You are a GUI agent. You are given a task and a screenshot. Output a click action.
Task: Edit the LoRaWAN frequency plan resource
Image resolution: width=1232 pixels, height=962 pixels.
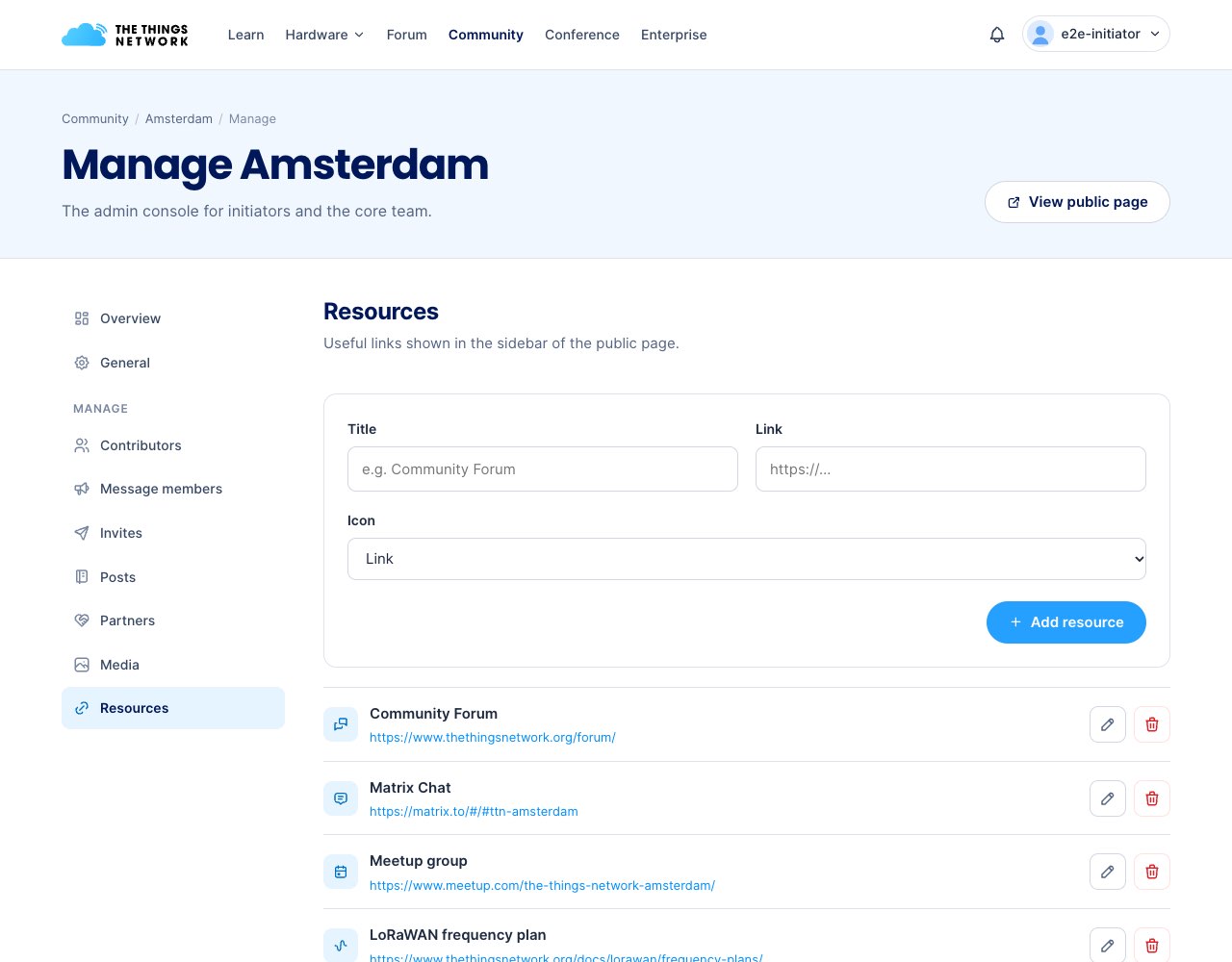(1108, 945)
